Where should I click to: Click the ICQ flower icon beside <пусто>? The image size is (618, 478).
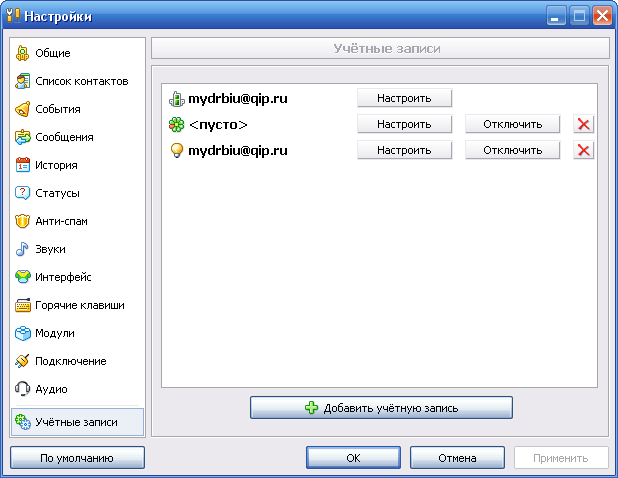coord(177,125)
